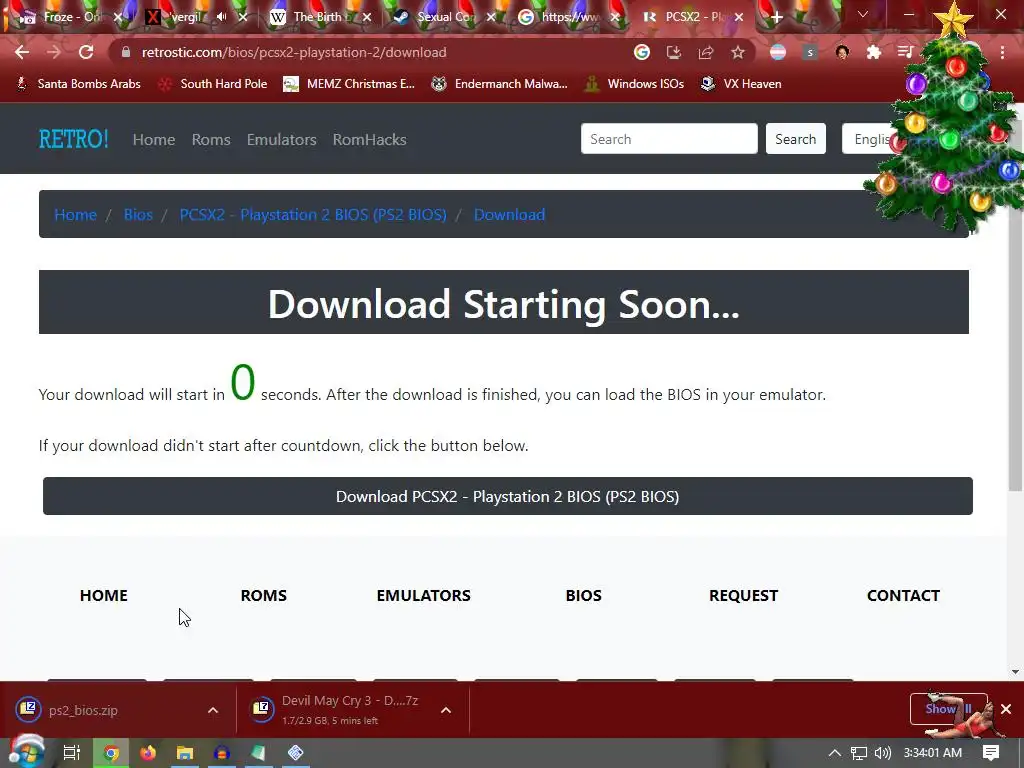Open the 'MEMZ Christmas E...' bookmark
The image size is (1024, 768).
pos(349,84)
